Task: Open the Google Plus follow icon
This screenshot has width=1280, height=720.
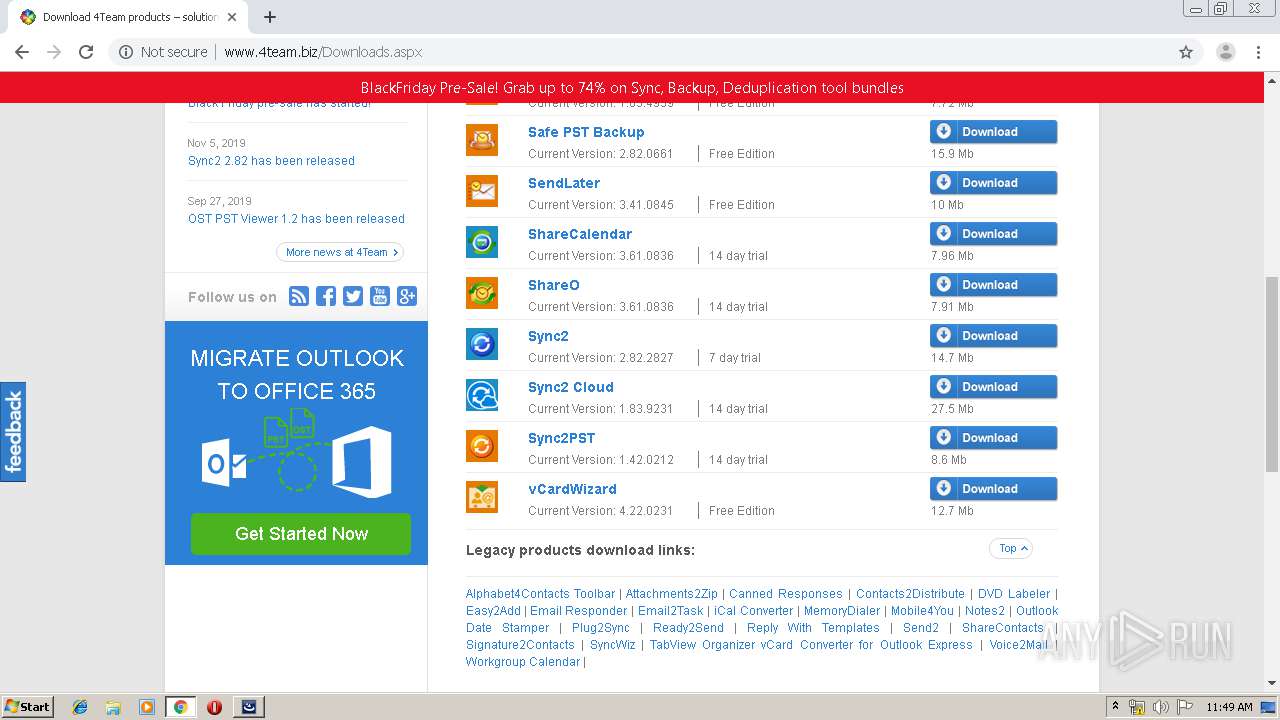Action: pos(407,296)
